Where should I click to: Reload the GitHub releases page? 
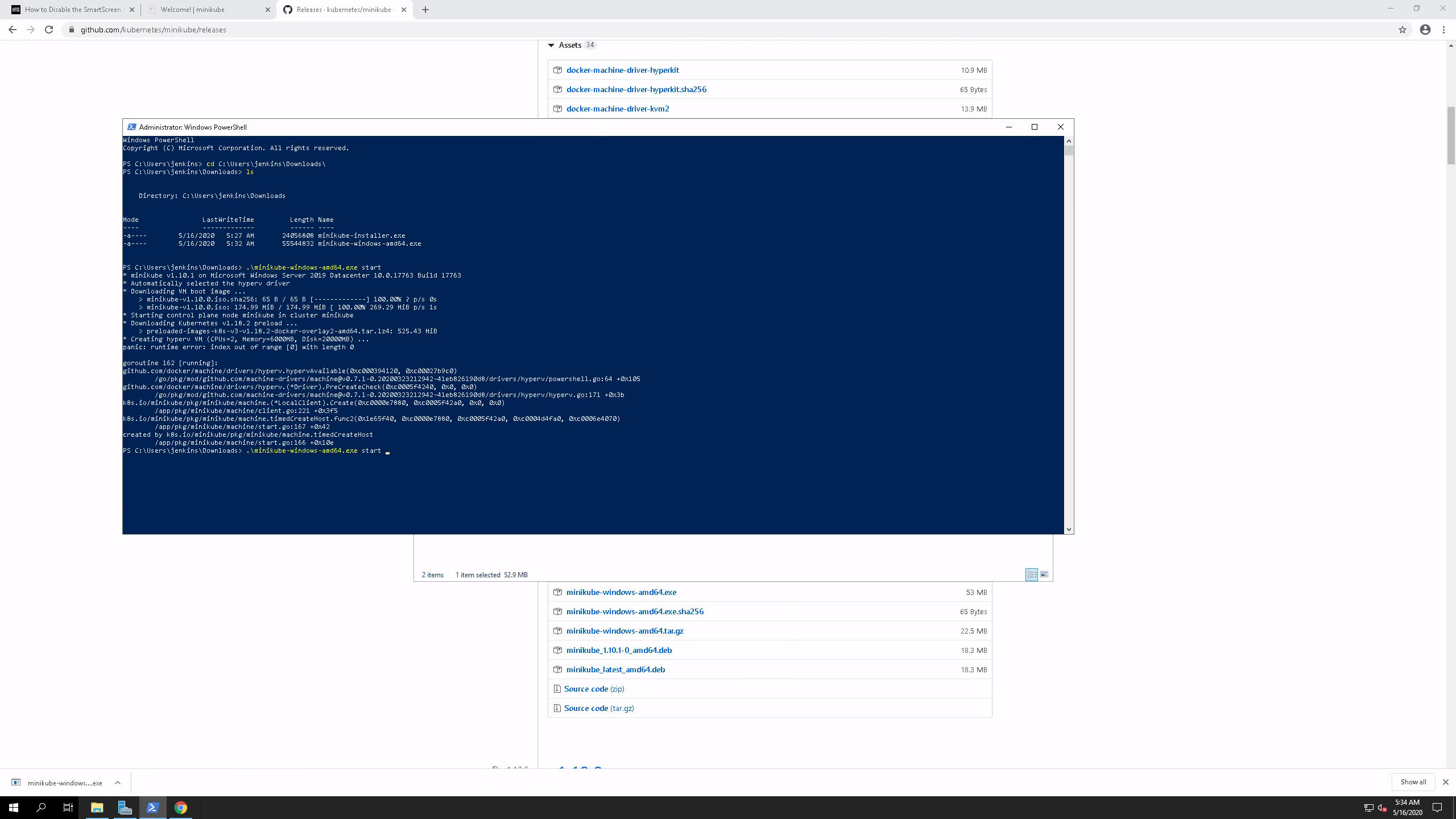[49, 30]
